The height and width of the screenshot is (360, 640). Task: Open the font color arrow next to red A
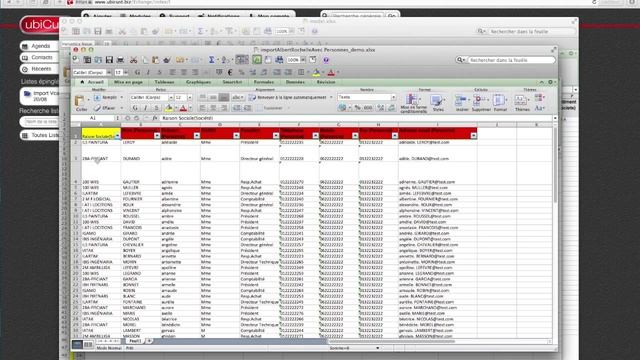coord(190,108)
